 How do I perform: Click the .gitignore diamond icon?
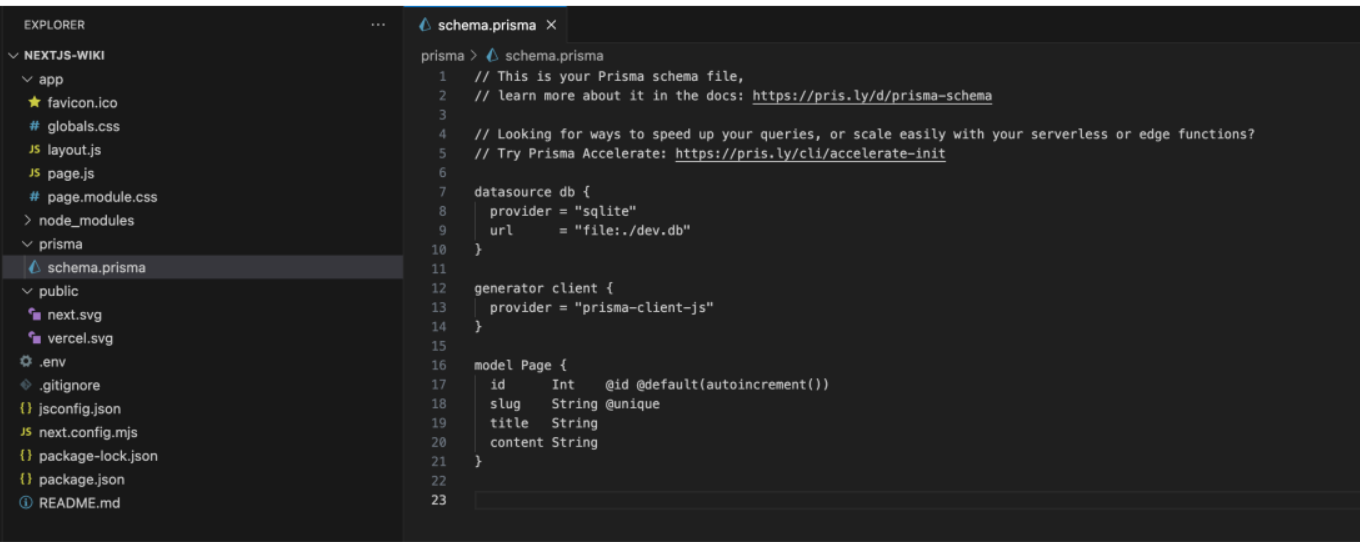26,385
